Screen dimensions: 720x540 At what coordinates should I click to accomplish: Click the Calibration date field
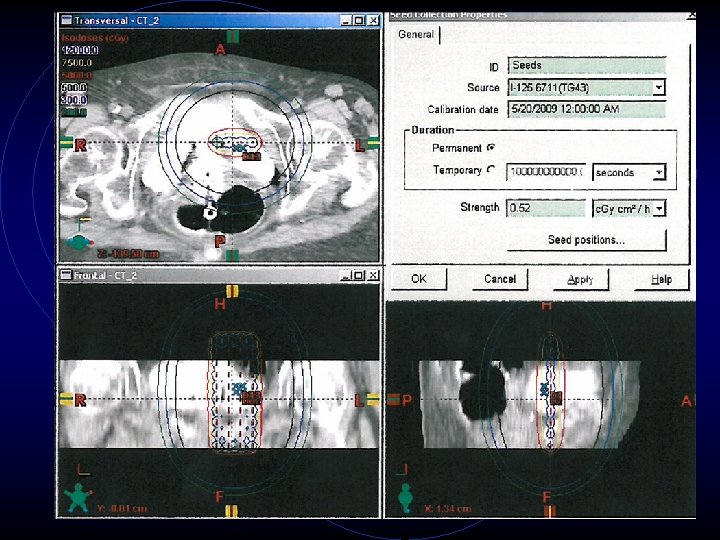click(x=586, y=109)
